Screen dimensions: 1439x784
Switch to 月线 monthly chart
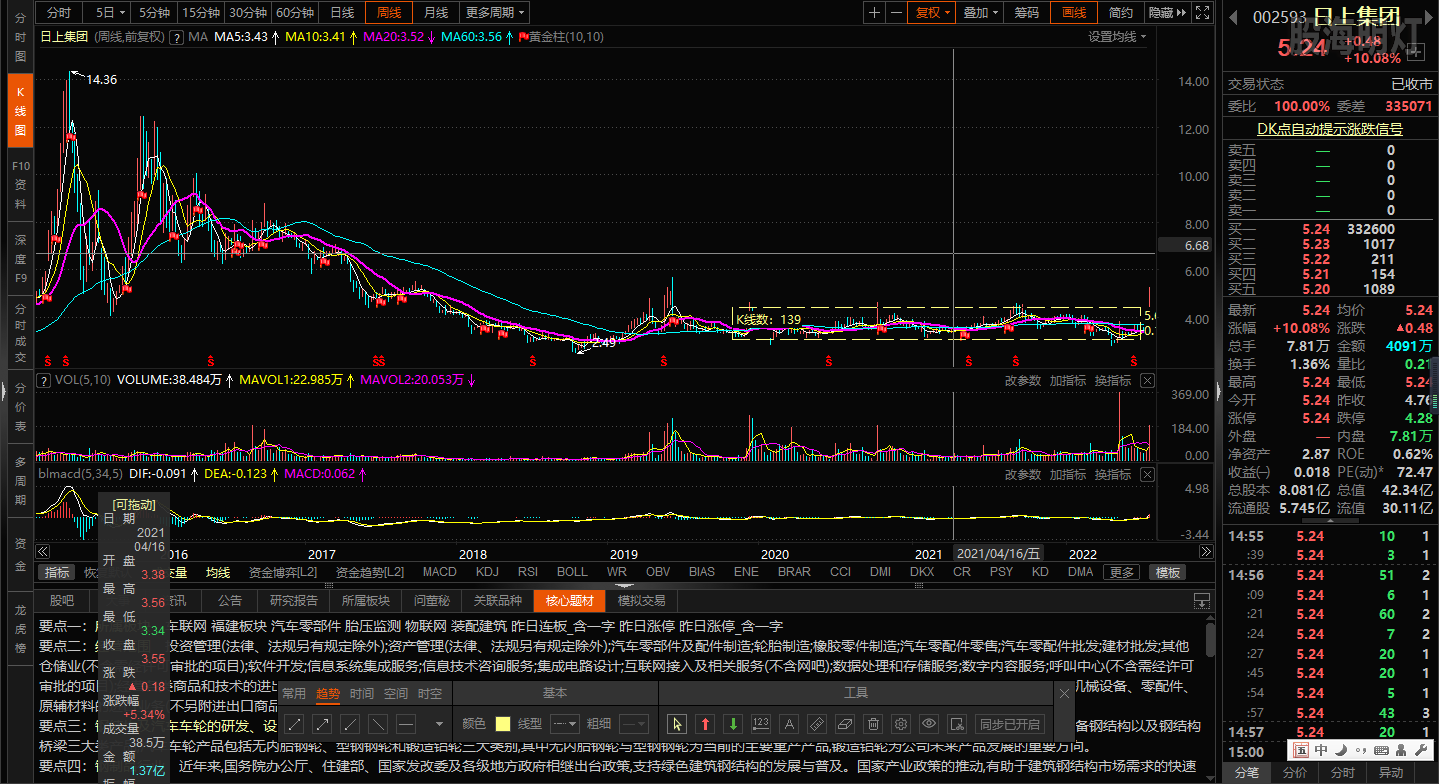(435, 12)
